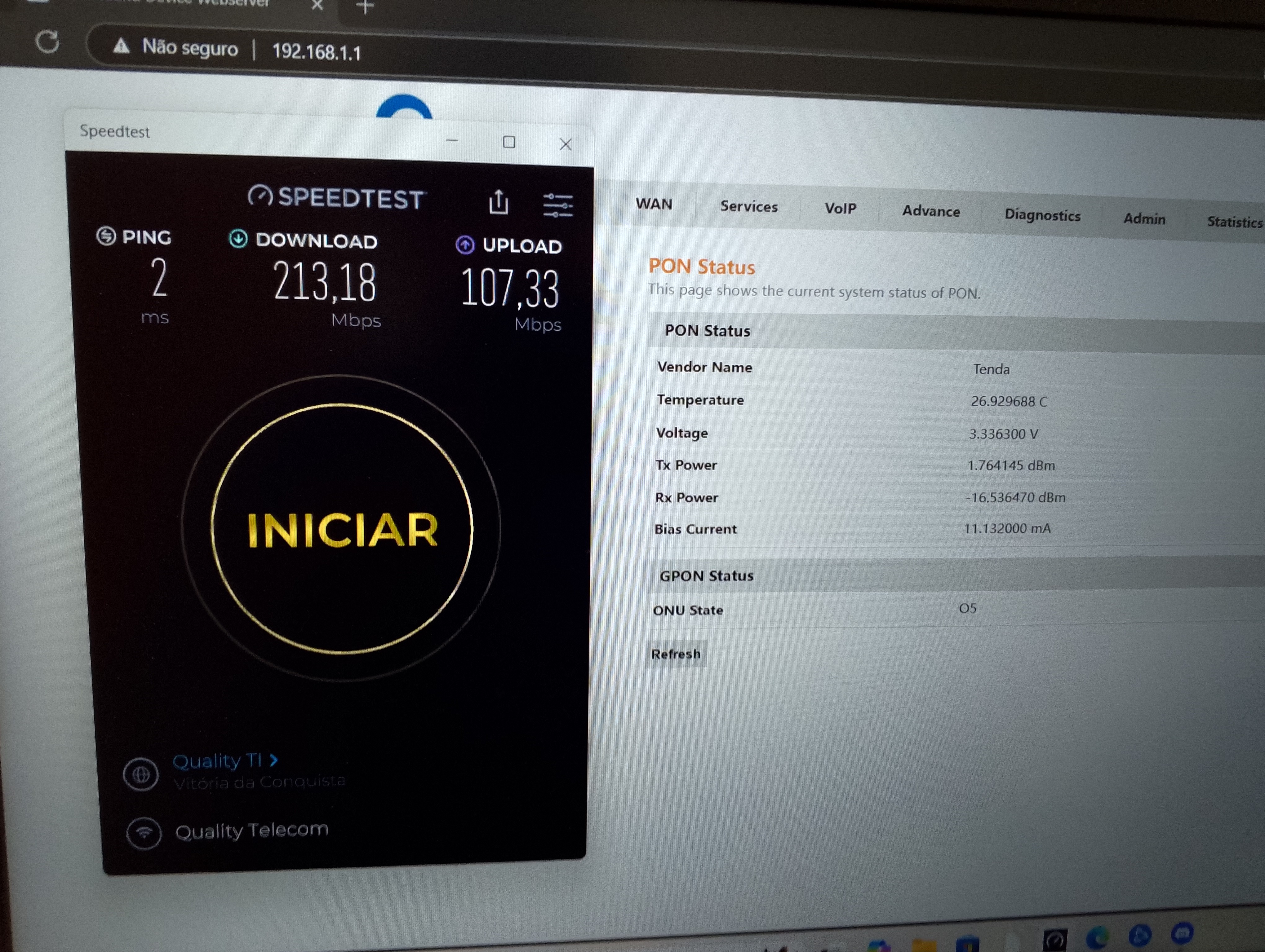
Task: Click the Não seguro warning icon
Action: (121, 46)
